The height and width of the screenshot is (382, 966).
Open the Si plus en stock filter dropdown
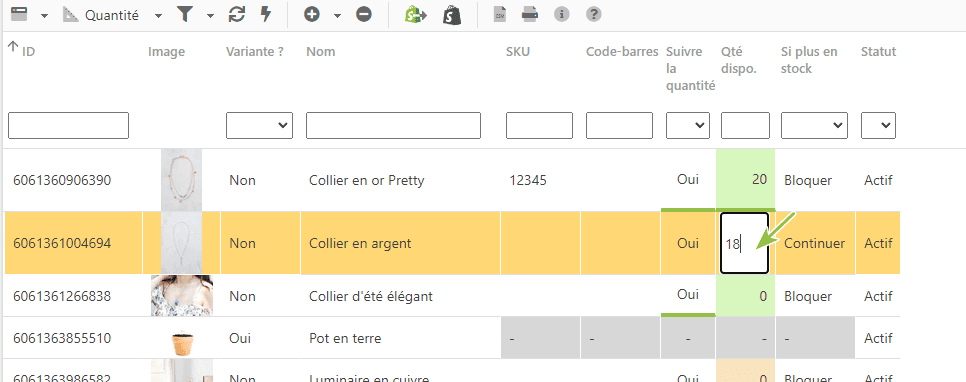point(814,125)
